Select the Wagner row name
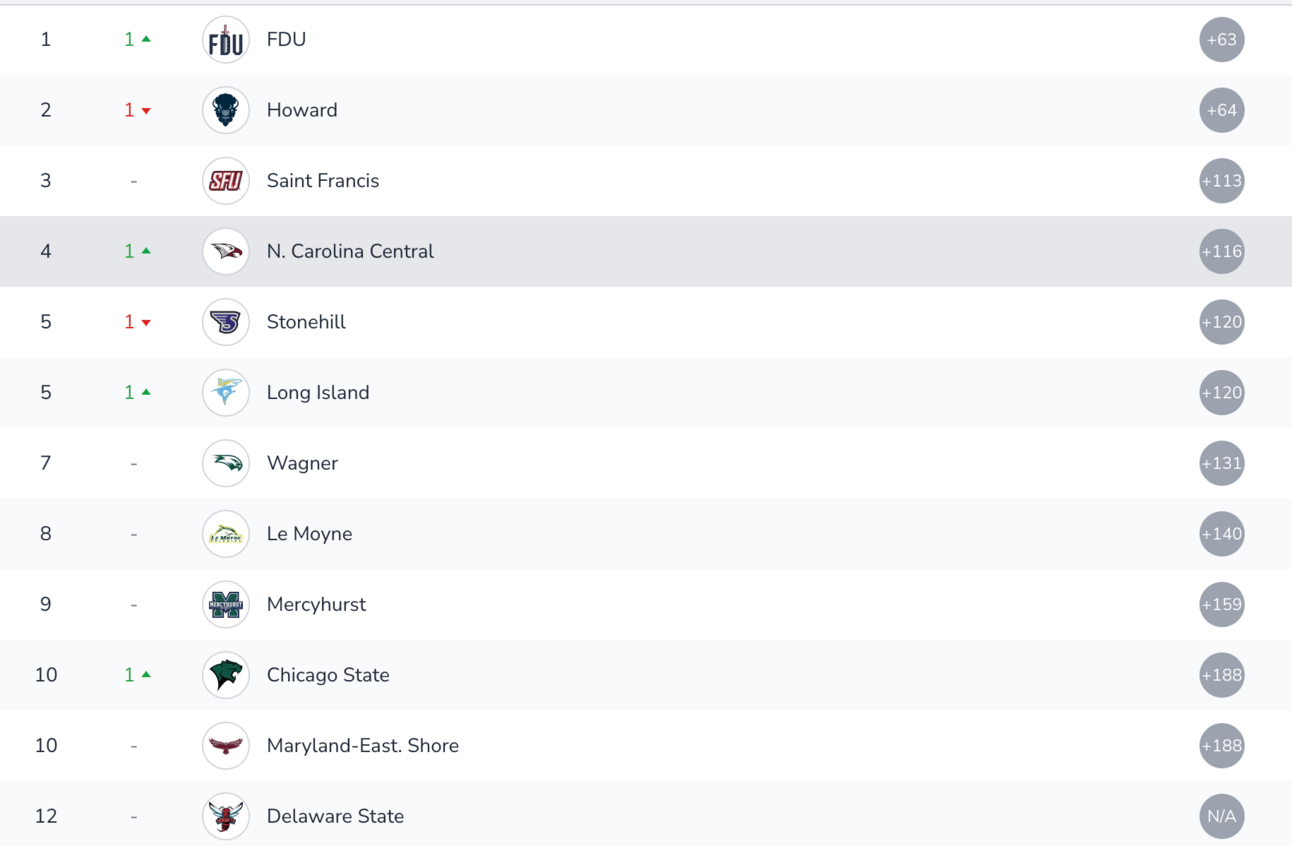Image resolution: width=1292 pixels, height=846 pixels. point(302,463)
